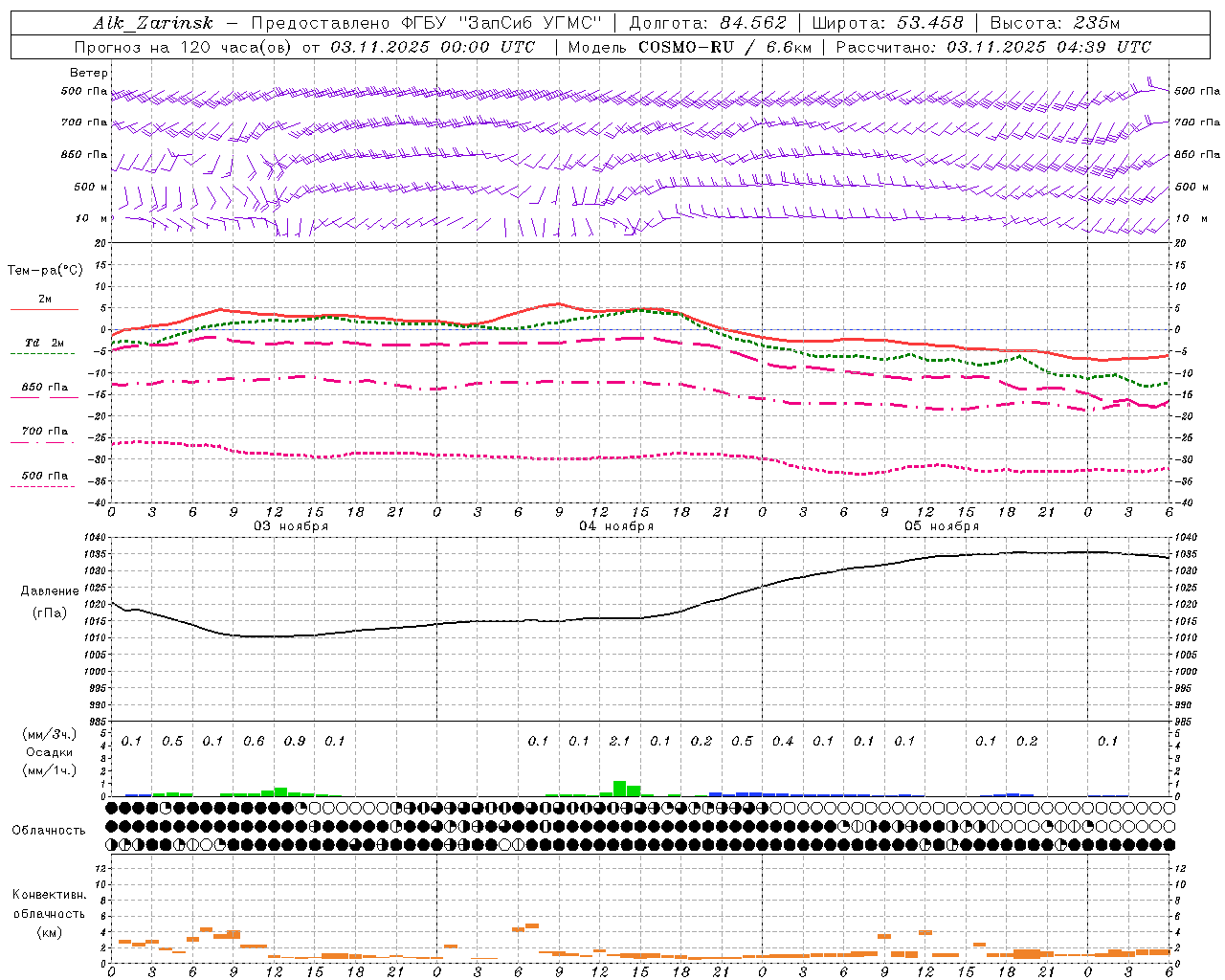Image resolution: width=1225 pixels, height=980 pixels.
Task: Click the 03 ноября date label
Action: pyautogui.click(x=290, y=526)
